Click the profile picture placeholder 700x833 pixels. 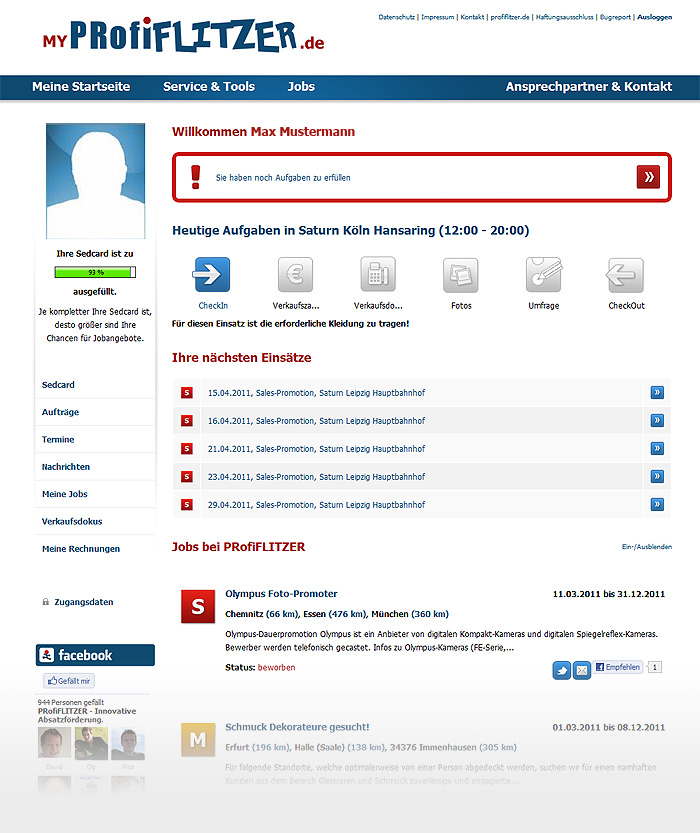click(95, 181)
